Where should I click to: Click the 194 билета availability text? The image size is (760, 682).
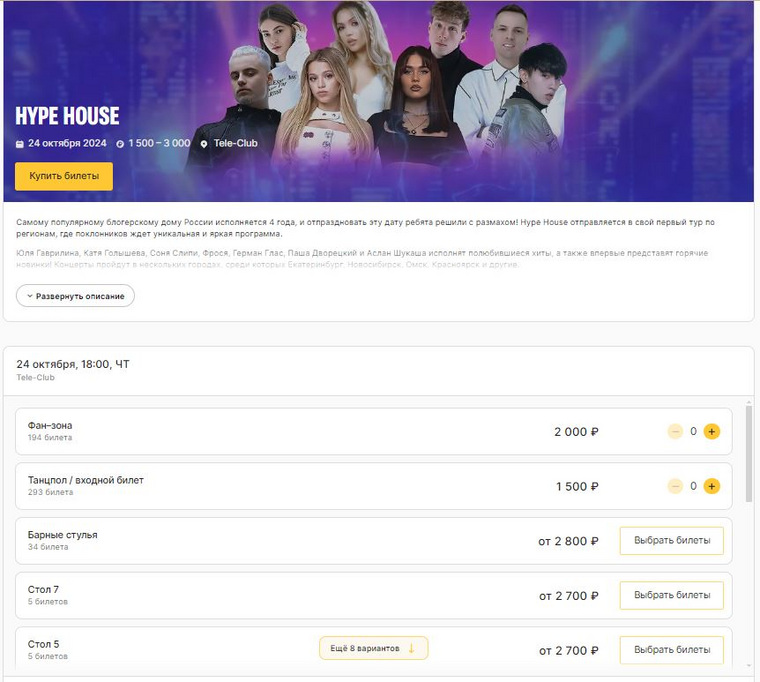pos(50,438)
